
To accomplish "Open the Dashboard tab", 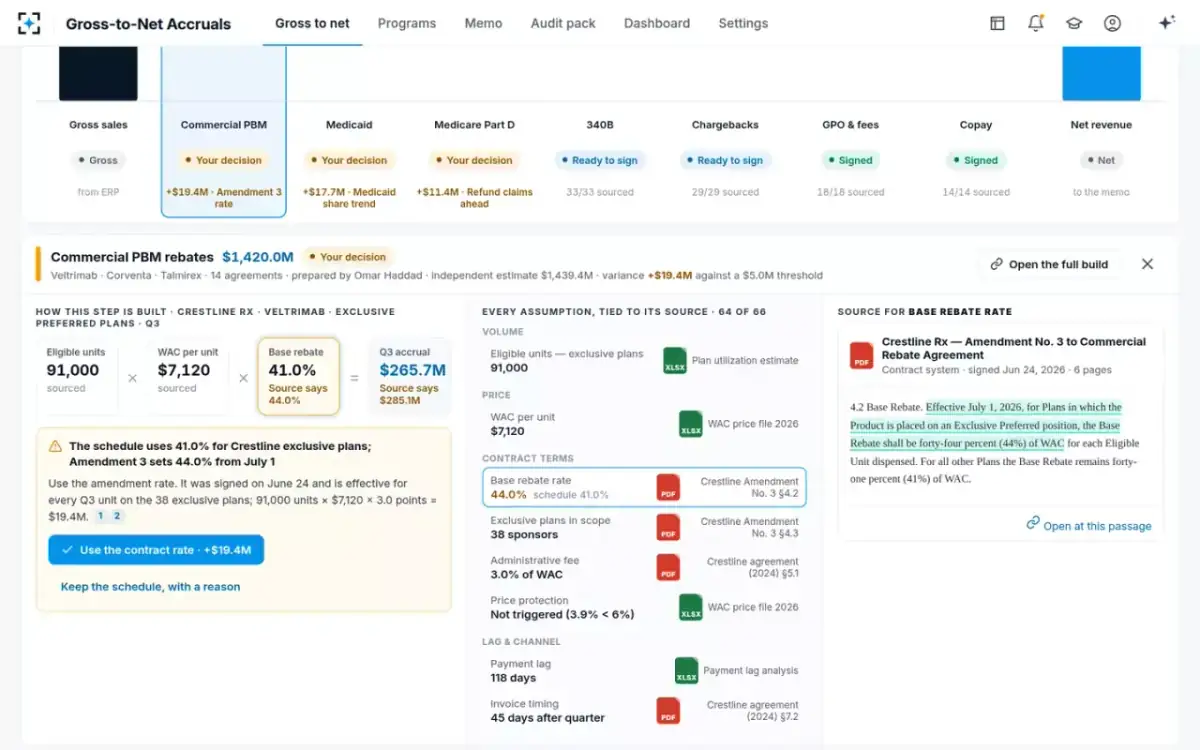I will point(657,23).
